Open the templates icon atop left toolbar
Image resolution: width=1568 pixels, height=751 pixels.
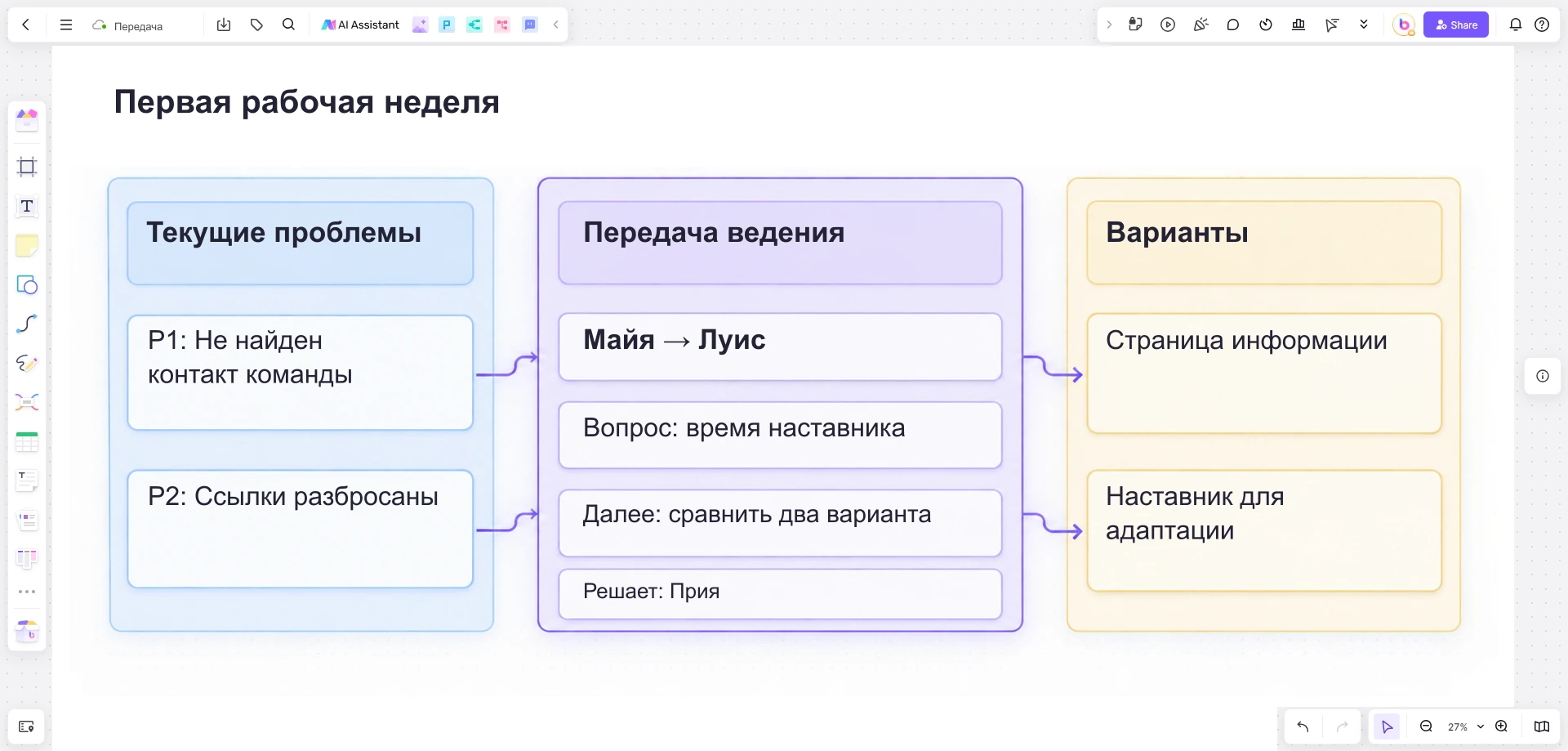tap(27, 120)
